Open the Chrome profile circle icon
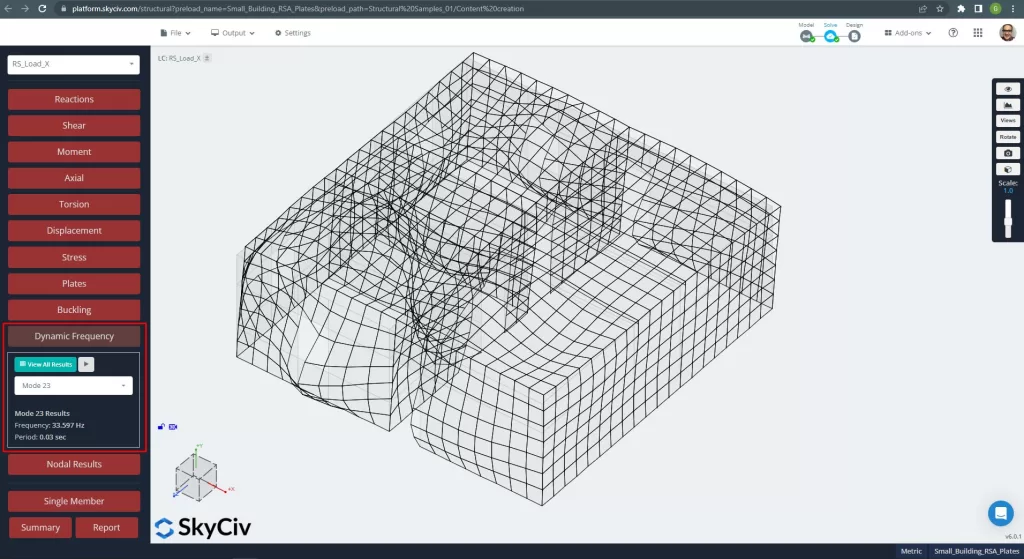Screen dimensions: 1024x559 995,8
